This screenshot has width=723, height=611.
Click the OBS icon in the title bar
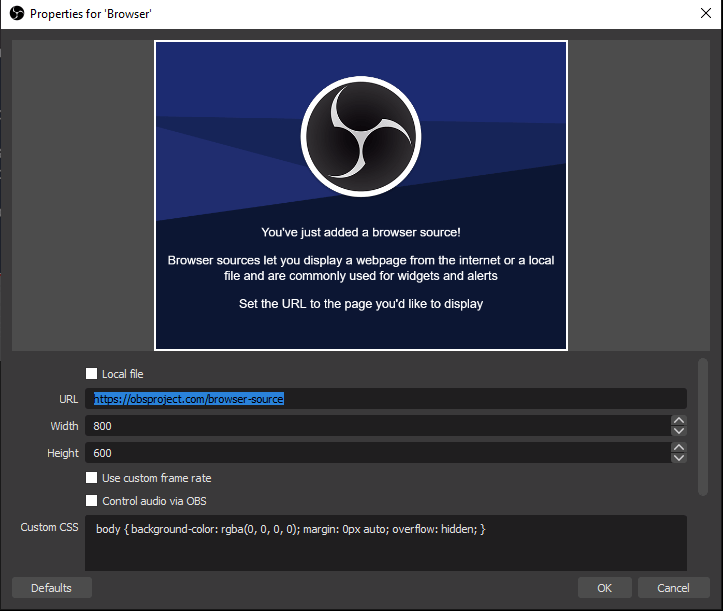[15, 14]
